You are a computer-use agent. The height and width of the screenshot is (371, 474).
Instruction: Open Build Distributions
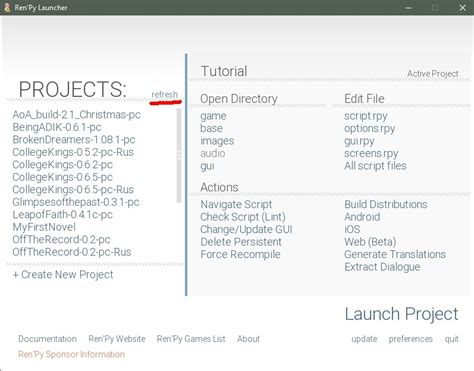[x=386, y=204]
